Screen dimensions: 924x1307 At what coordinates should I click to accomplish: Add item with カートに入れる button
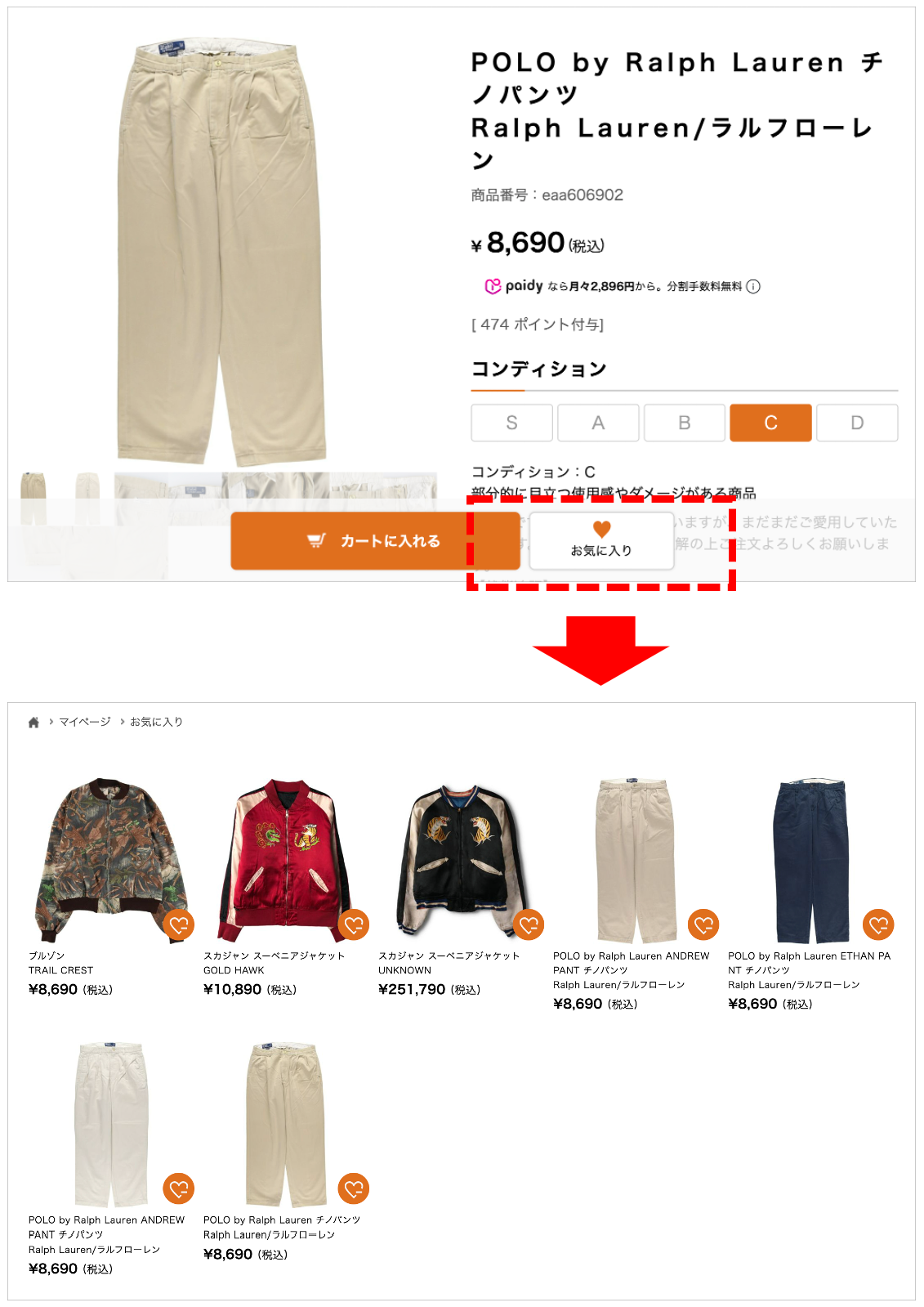(x=375, y=540)
